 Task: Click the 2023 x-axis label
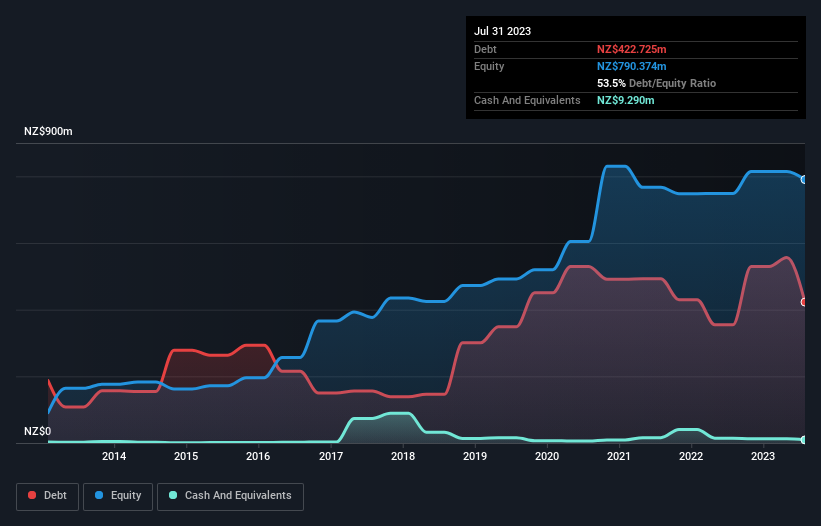coord(763,456)
